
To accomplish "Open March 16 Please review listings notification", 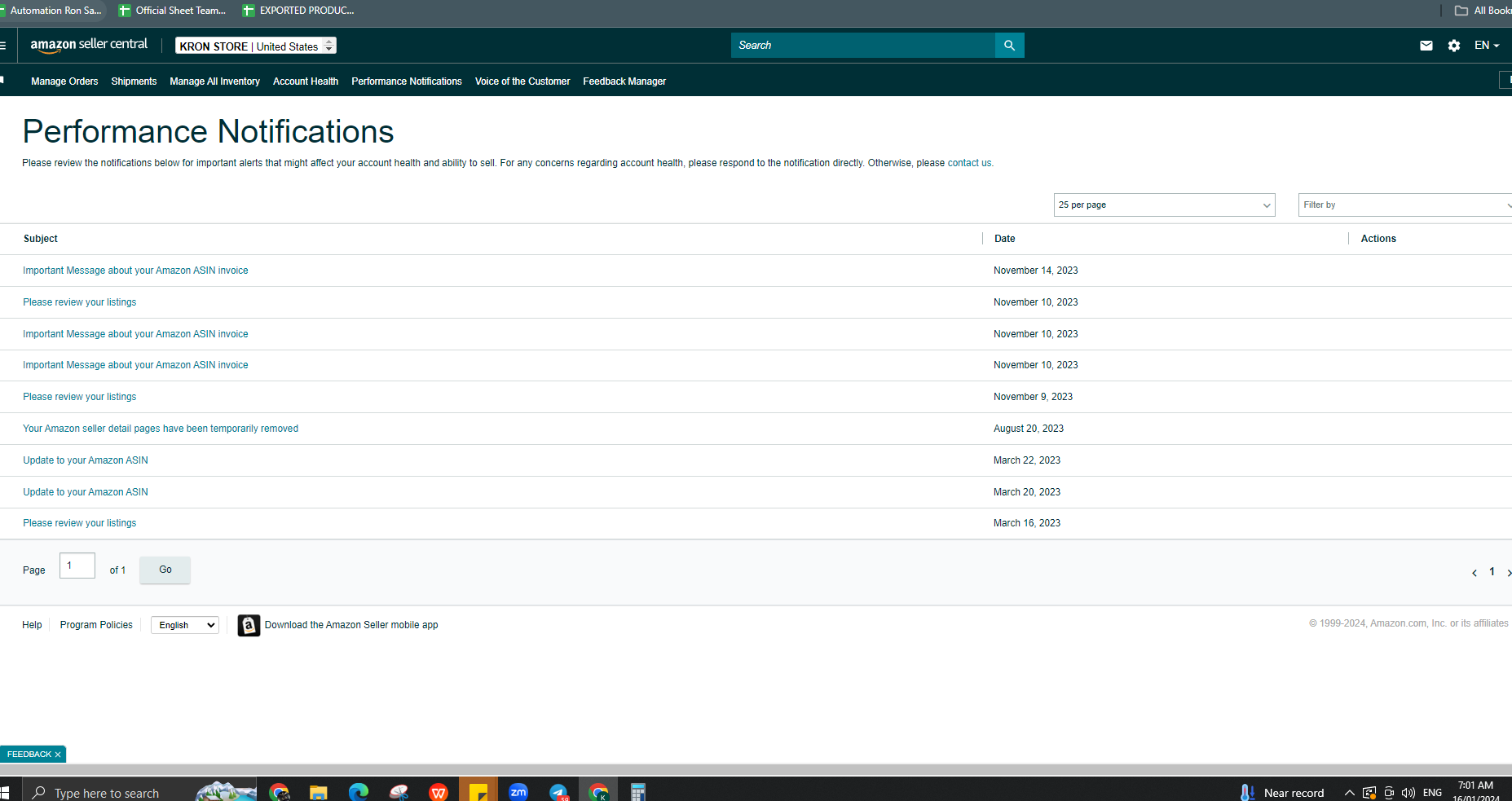I will (x=79, y=523).
